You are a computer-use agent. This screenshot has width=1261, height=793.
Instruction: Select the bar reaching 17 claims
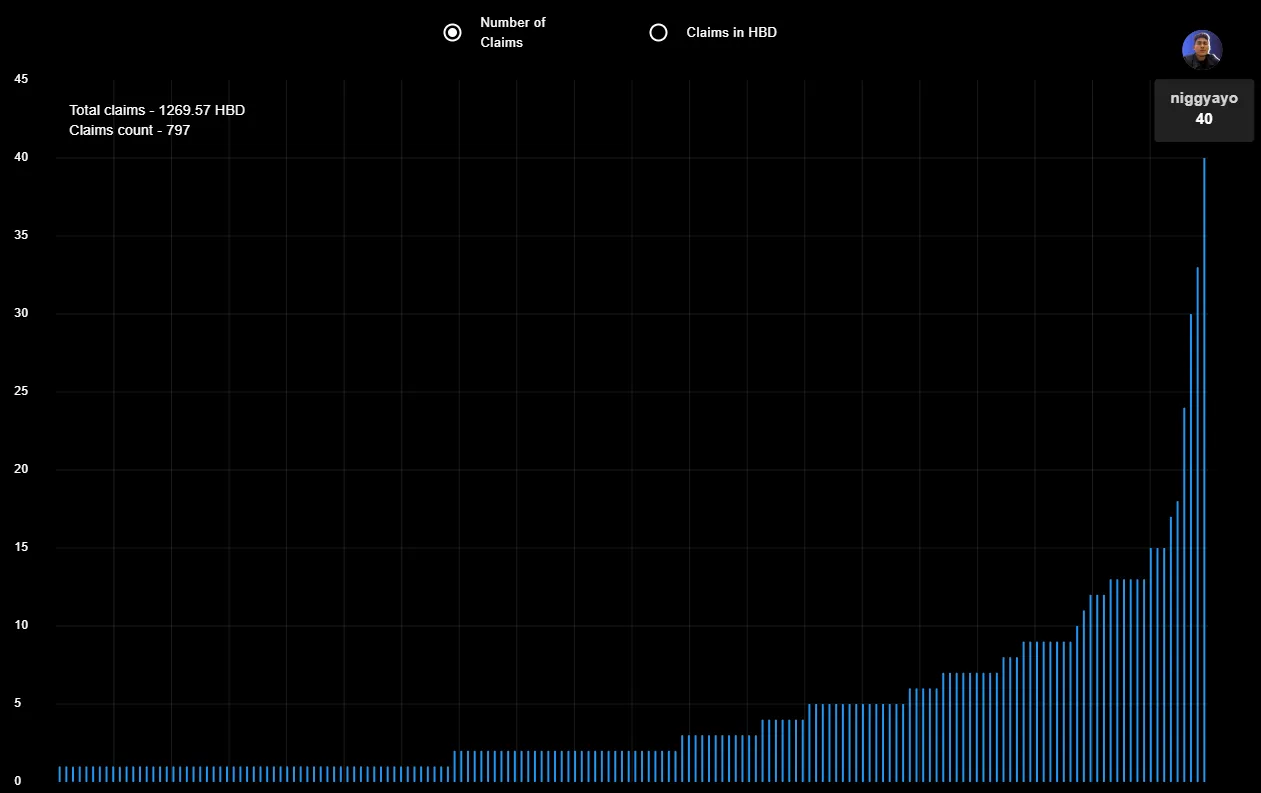(1170, 649)
